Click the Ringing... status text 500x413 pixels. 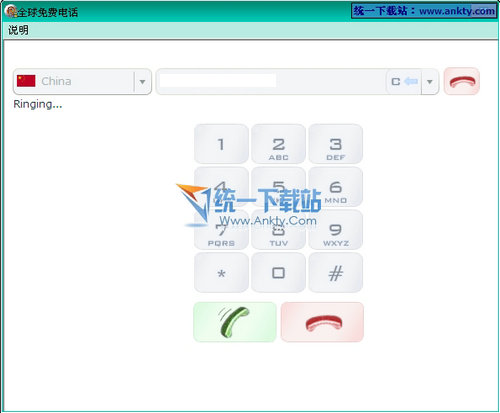(x=38, y=104)
